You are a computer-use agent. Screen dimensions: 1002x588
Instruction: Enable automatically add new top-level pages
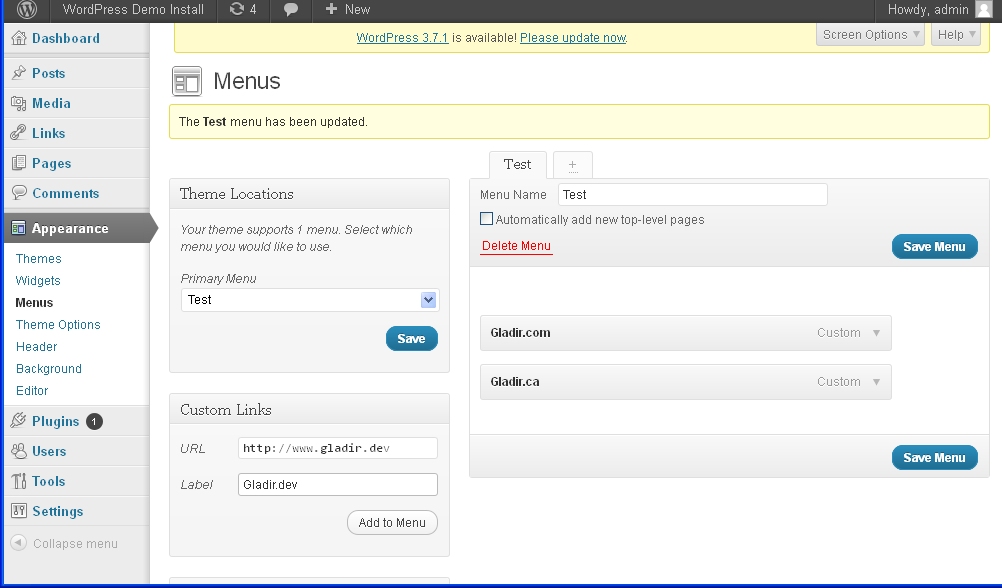(x=486, y=219)
